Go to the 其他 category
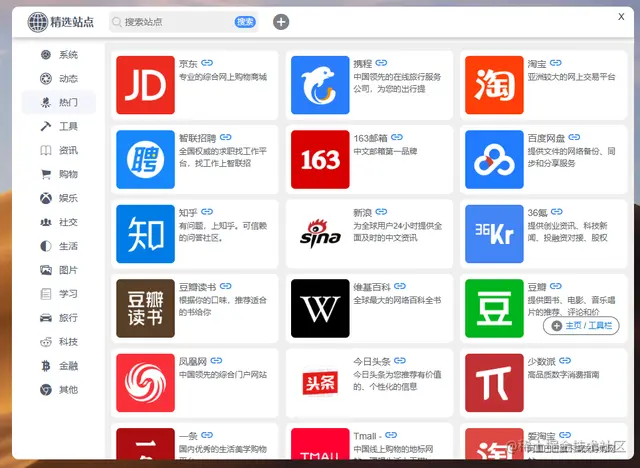640x468 pixels. tap(59, 390)
